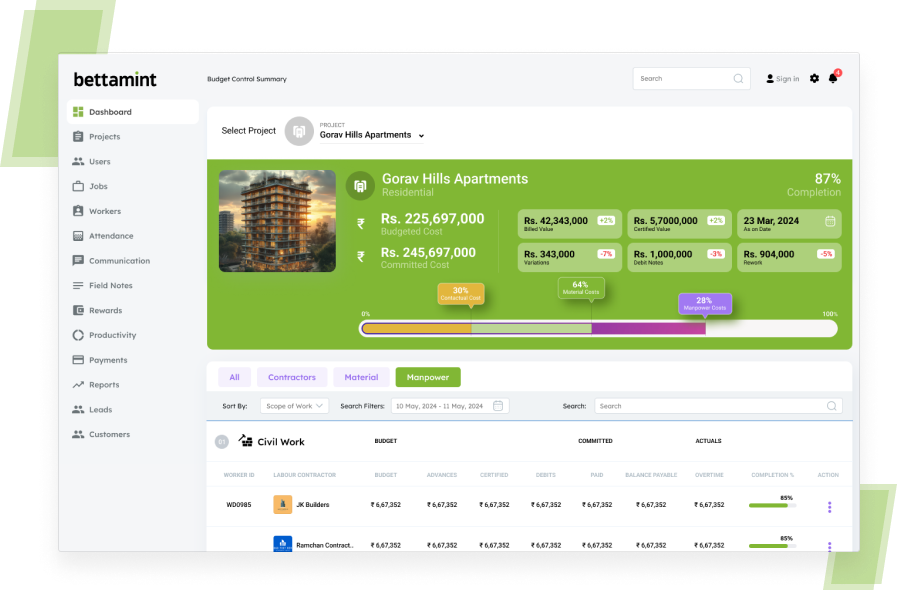This screenshot has width=897, height=590.
Task: Click the Gorav Hills building thumbnail
Action: [x=277, y=221]
